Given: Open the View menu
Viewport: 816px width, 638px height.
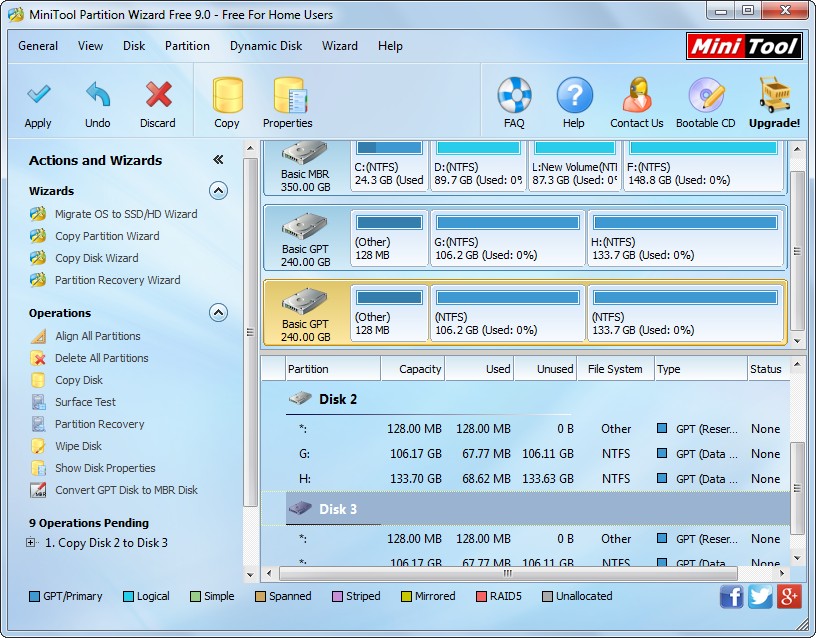Looking at the screenshot, I should (x=91, y=46).
